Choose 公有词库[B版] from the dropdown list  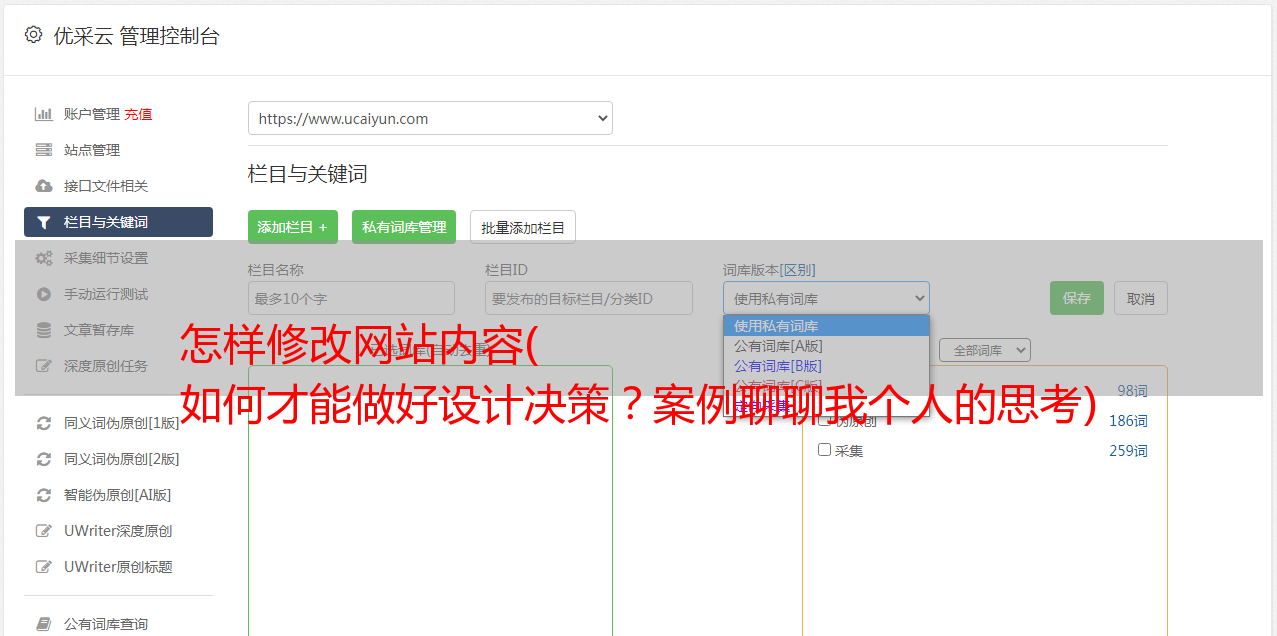(x=826, y=366)
